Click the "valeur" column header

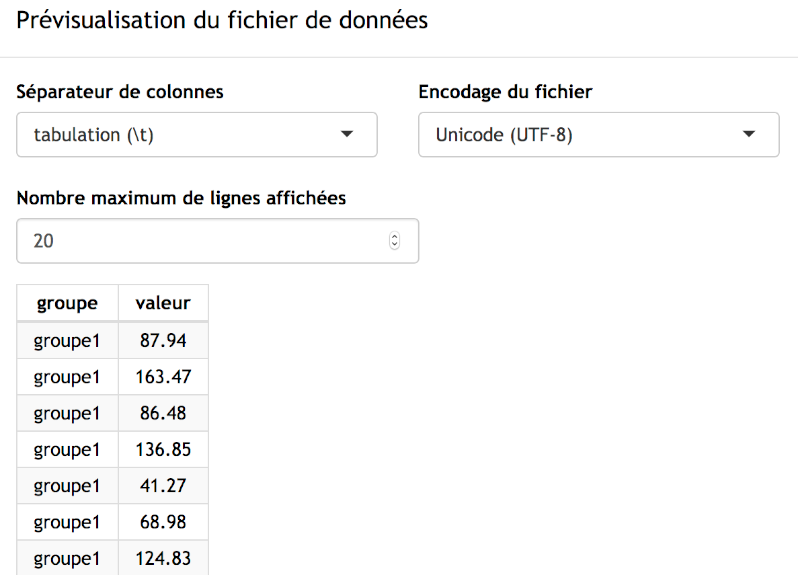[x=163, y=303]
